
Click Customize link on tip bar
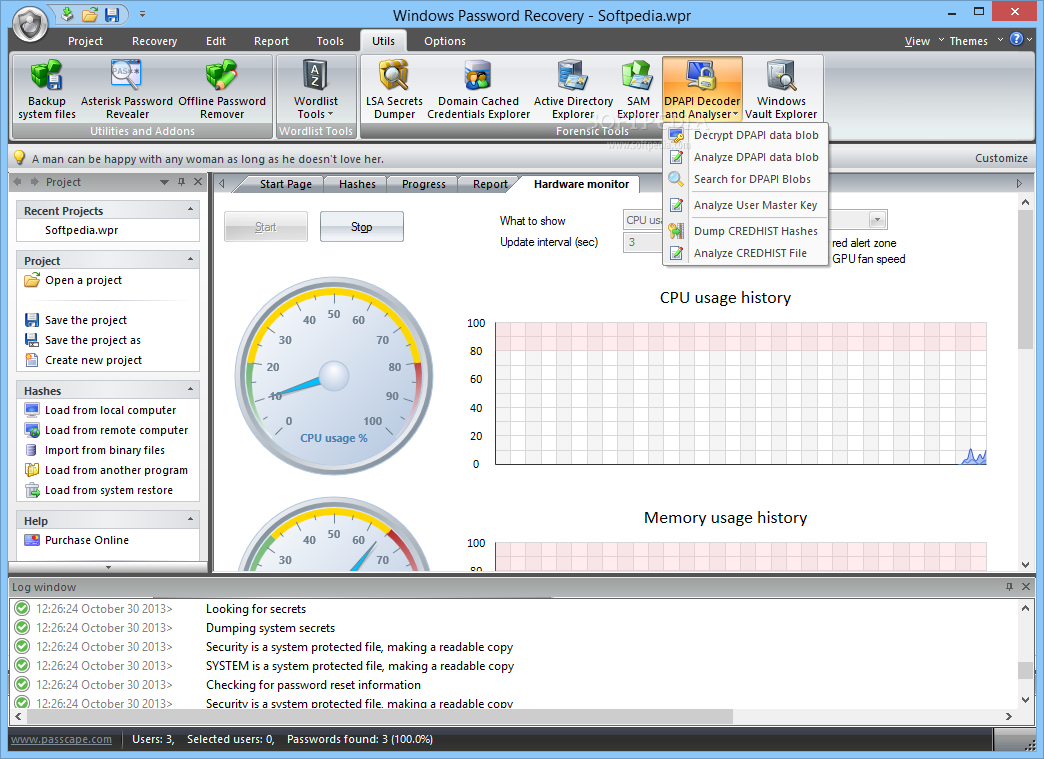(1001, 158)
